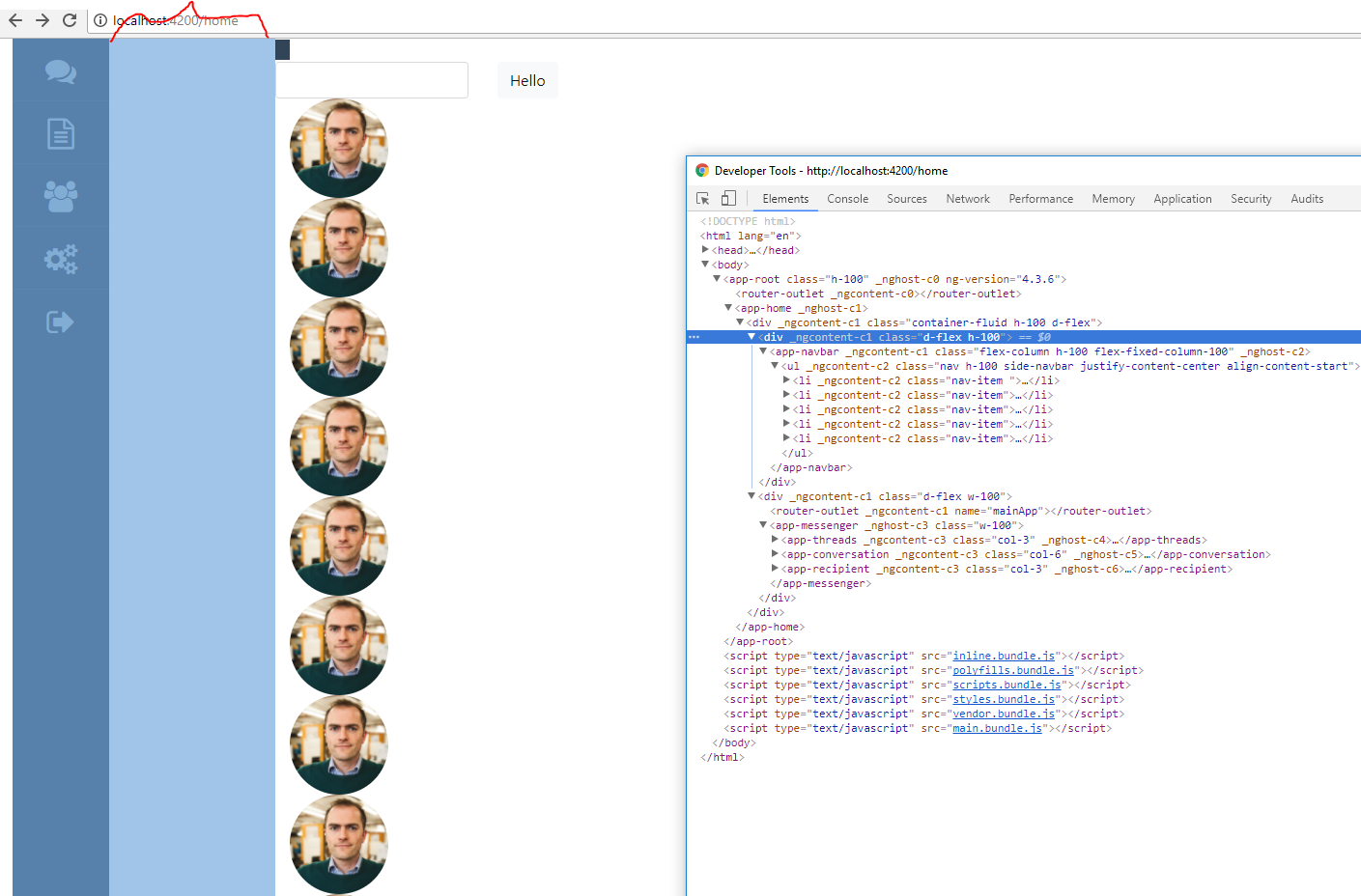The image size is (1361, 896).
Task: Select the closing </app-navbar> tag line
Action: [811, 467]
